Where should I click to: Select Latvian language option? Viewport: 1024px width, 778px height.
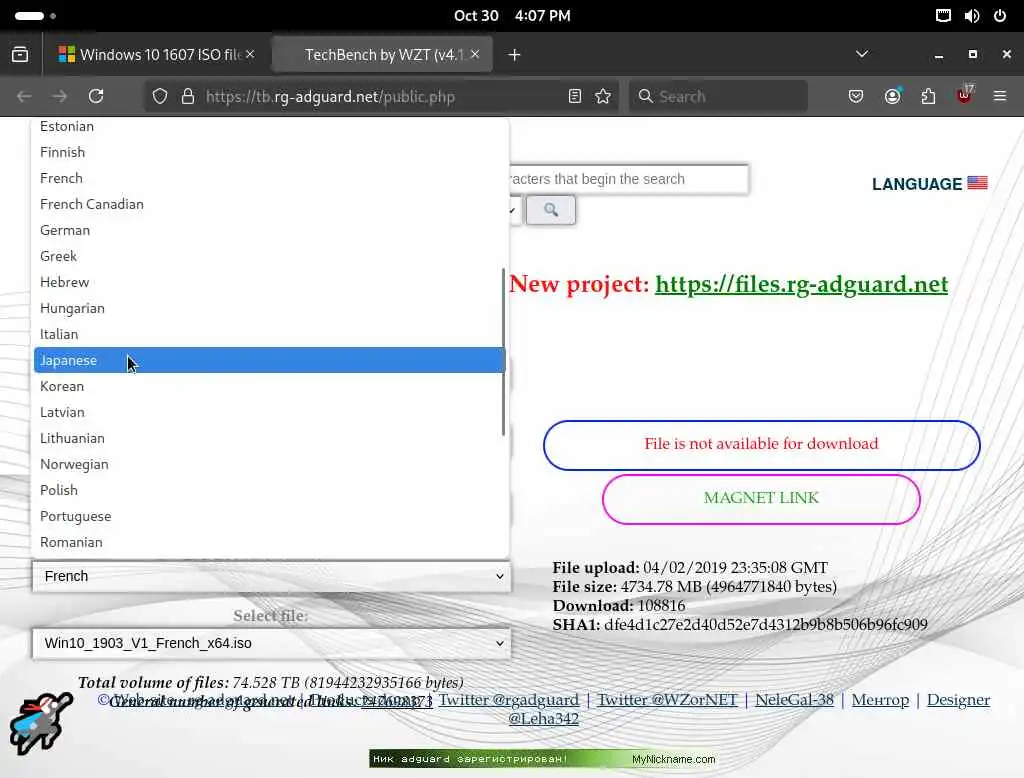(270, 412)
